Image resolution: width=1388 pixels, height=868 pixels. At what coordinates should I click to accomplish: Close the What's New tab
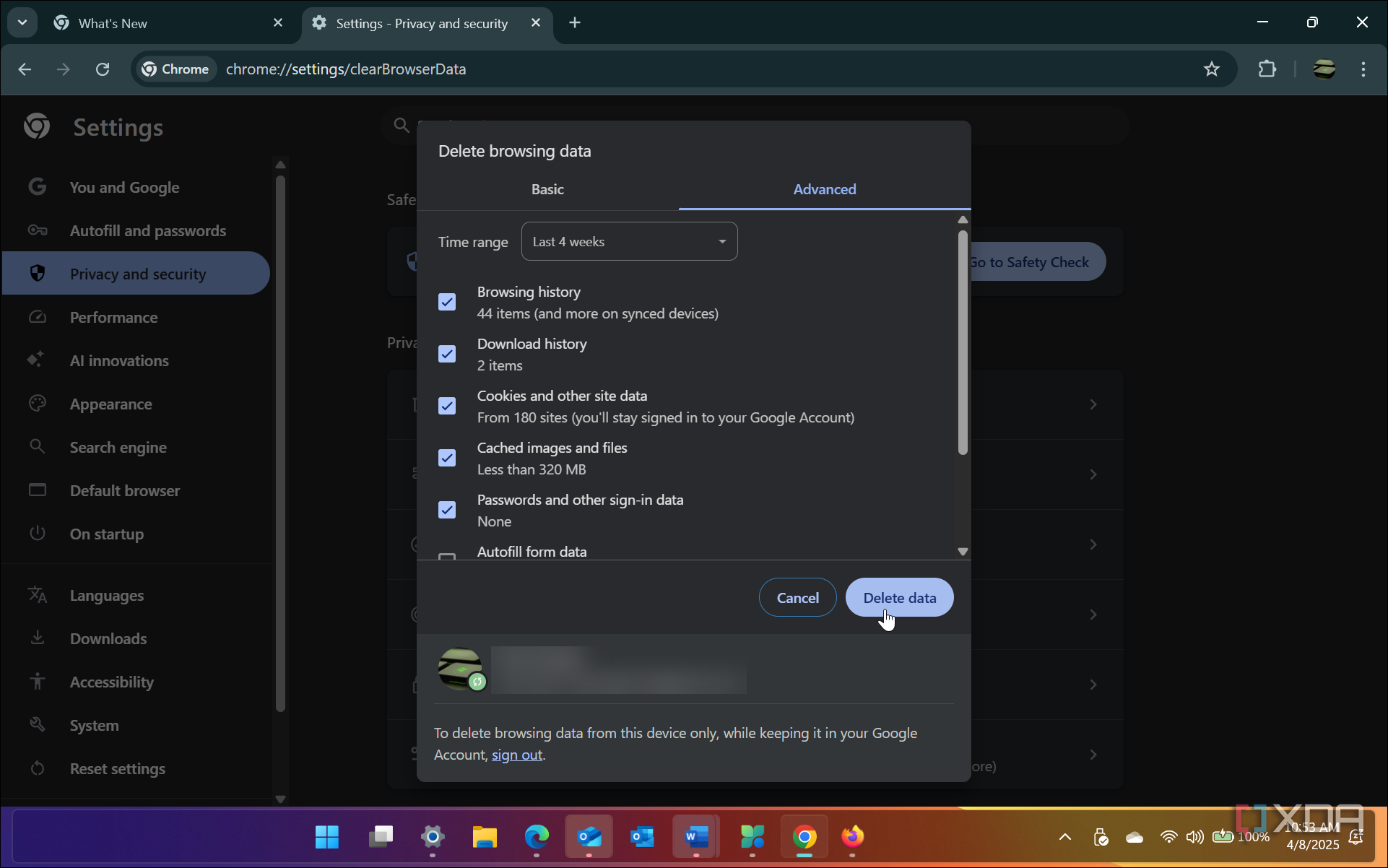point(278,23)
